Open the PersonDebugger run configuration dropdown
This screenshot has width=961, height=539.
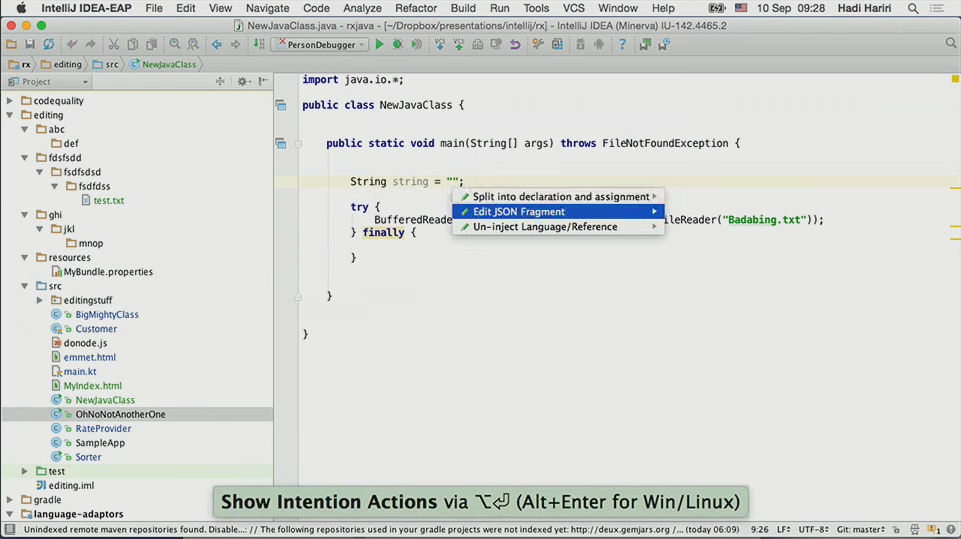[322, 44]
